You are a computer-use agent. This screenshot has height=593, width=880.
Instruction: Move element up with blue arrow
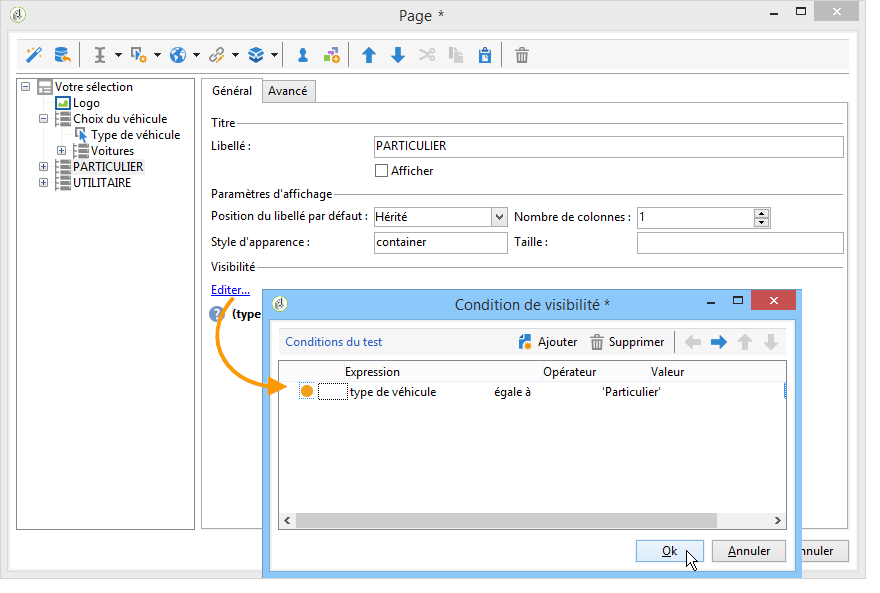[x=369, y=55]
